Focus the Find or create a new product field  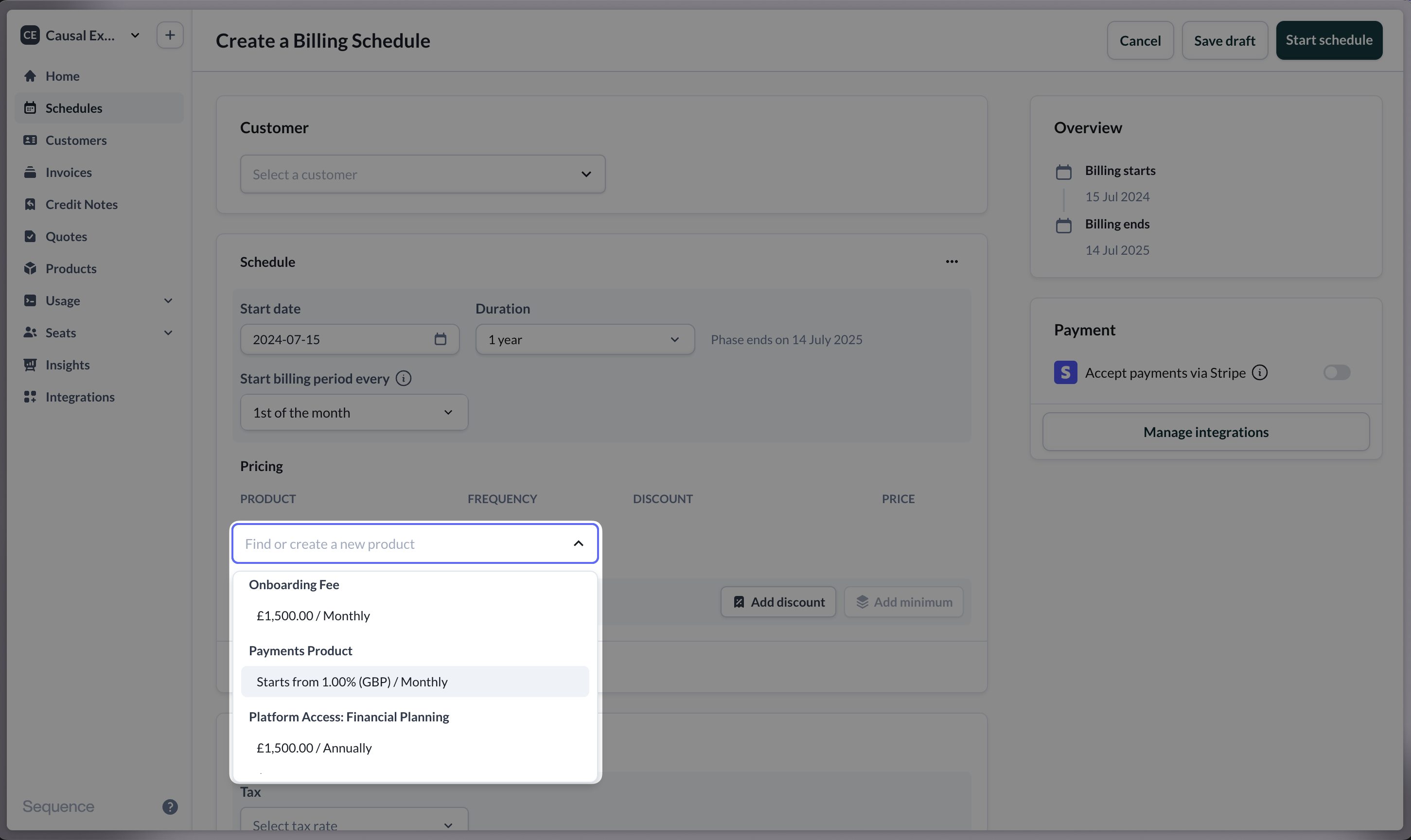pos(415,543)
